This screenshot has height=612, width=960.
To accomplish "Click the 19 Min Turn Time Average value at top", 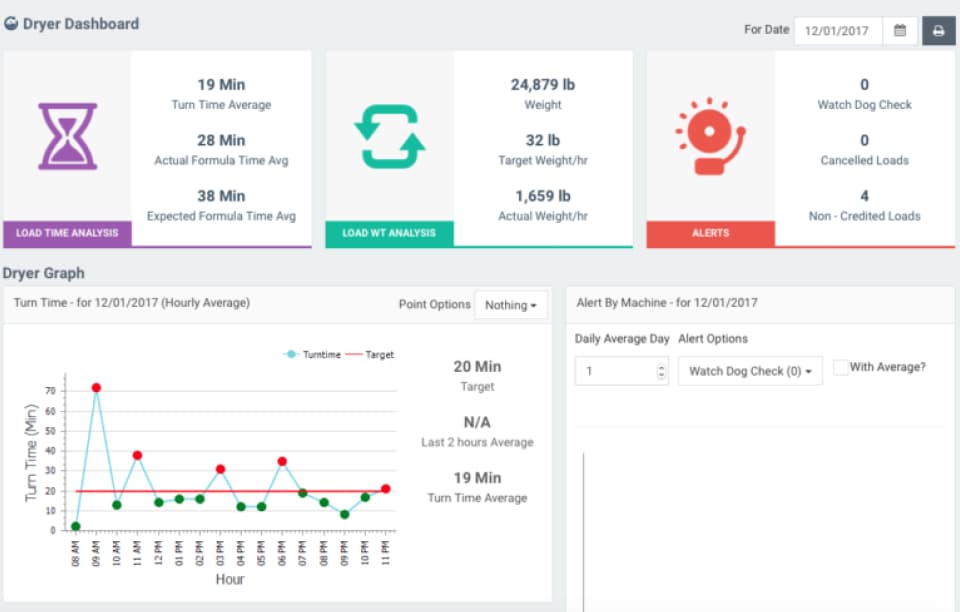I will point(221,84).
